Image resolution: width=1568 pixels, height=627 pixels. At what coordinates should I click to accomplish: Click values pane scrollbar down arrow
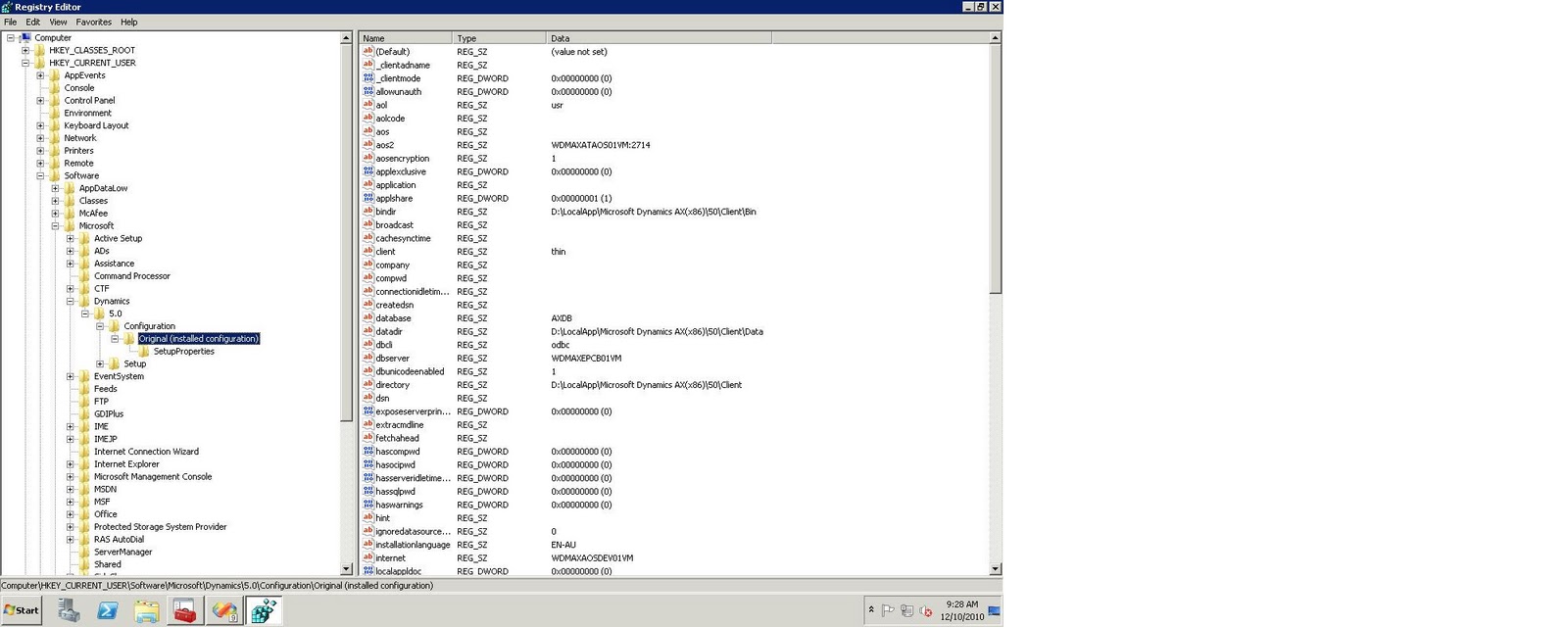click(x=996, y=569)
